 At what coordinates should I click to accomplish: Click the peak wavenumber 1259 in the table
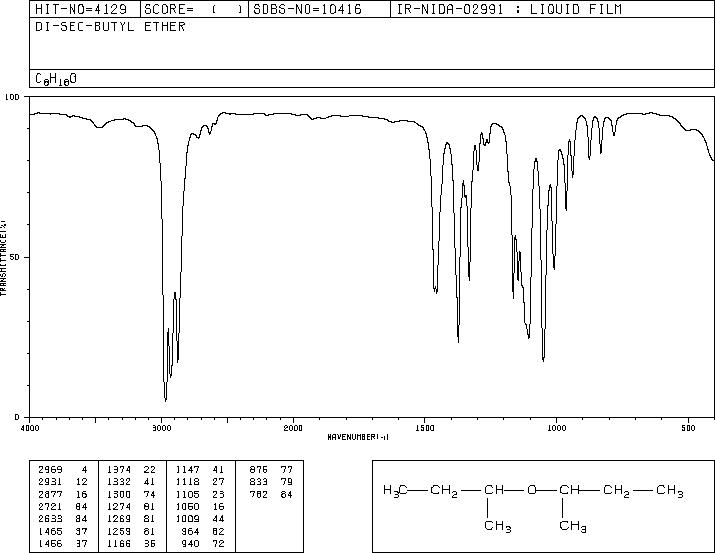pyautogui.click(x=119, y=532)
